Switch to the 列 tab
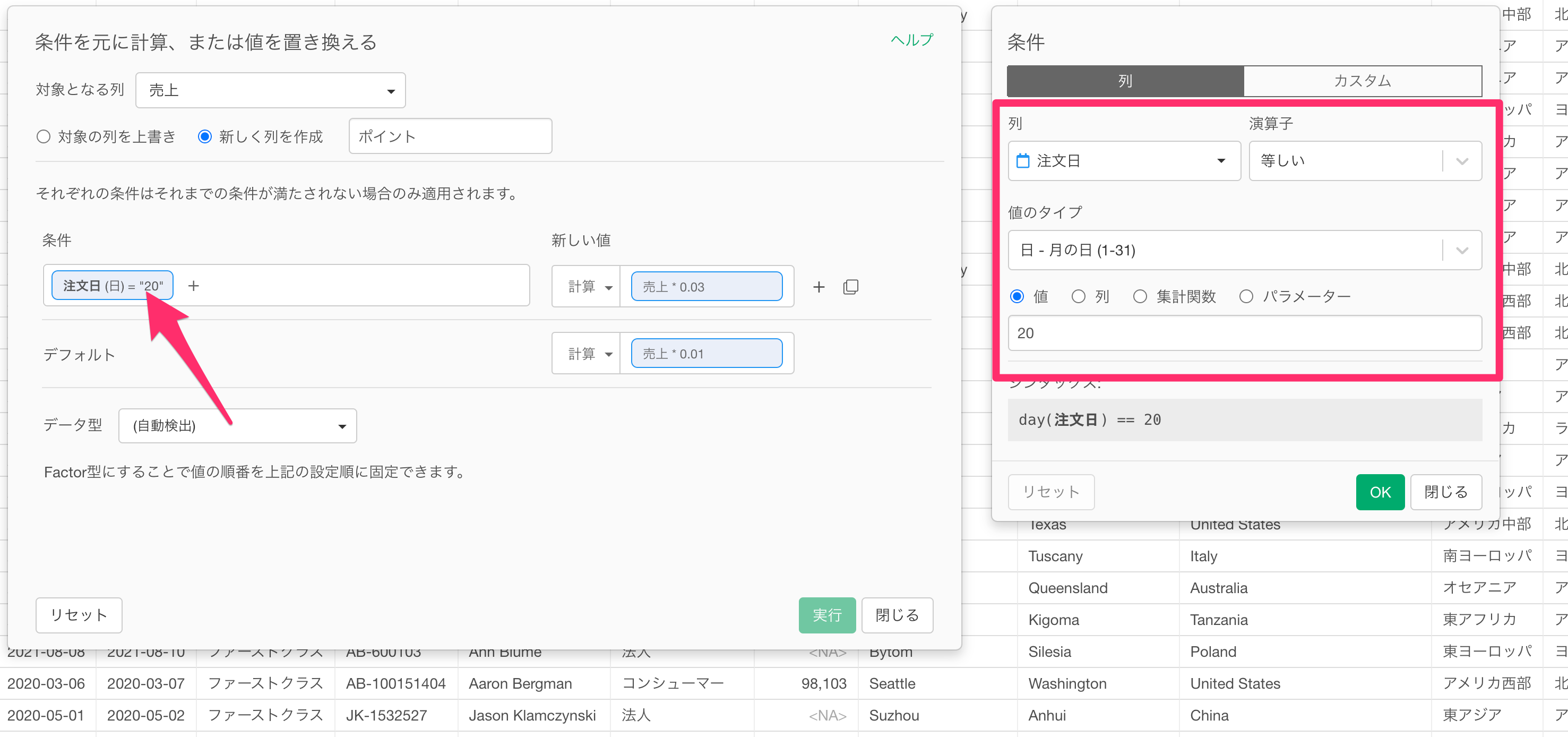1568x737 pixels. click(x=1124, y=81)
